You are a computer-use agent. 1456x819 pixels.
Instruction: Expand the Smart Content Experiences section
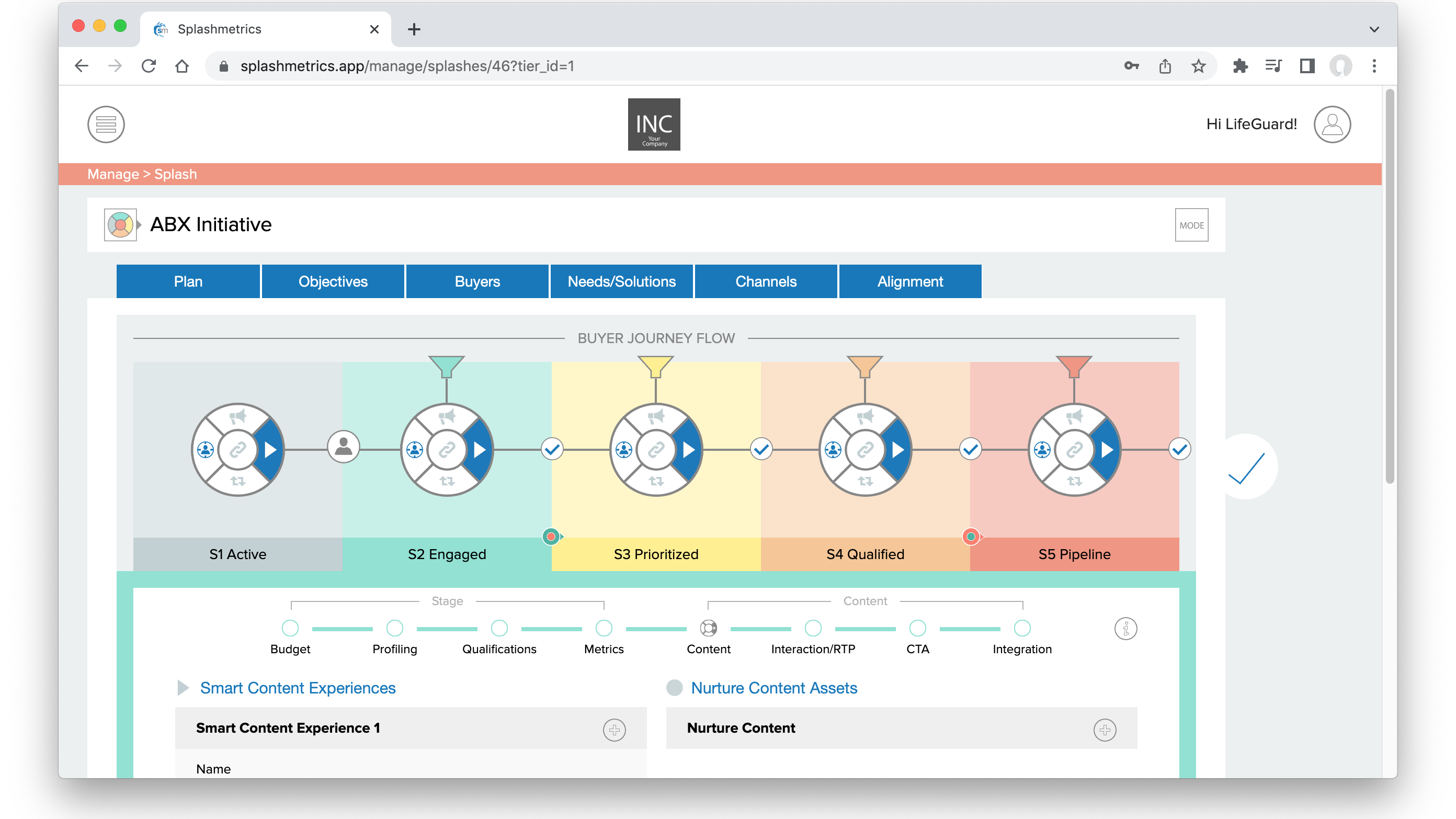pos(183,688)
